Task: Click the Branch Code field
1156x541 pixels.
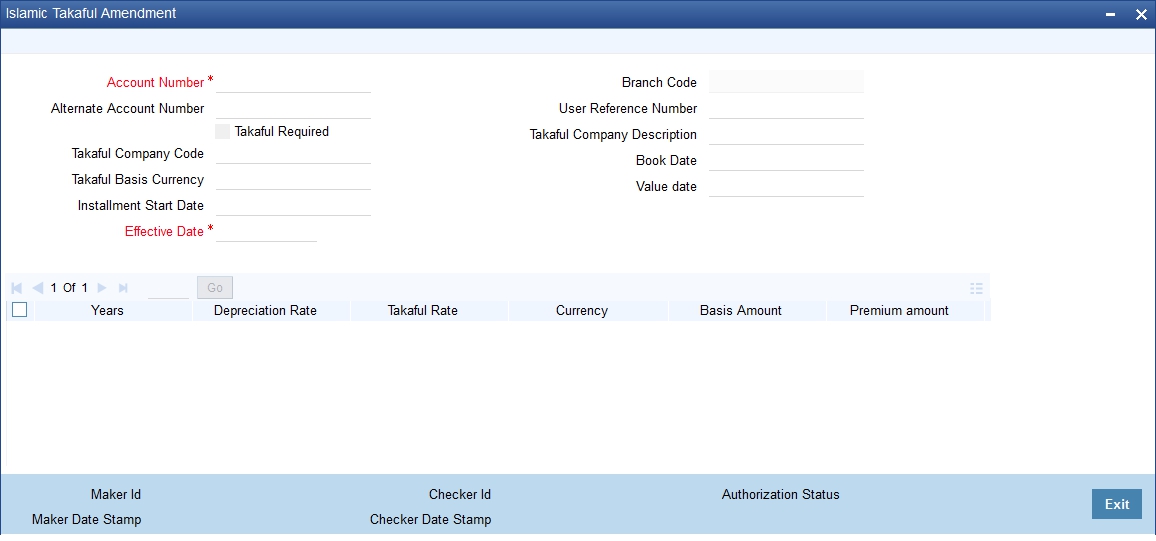Action: click(x=786, y=82)
